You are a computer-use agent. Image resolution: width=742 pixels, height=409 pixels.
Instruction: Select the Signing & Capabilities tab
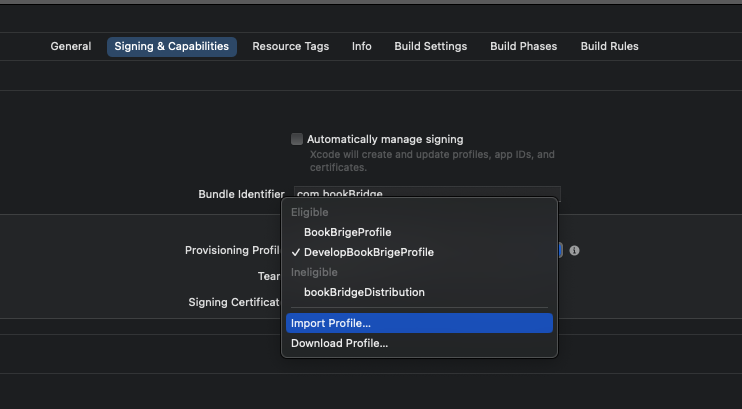pos(172,46)
